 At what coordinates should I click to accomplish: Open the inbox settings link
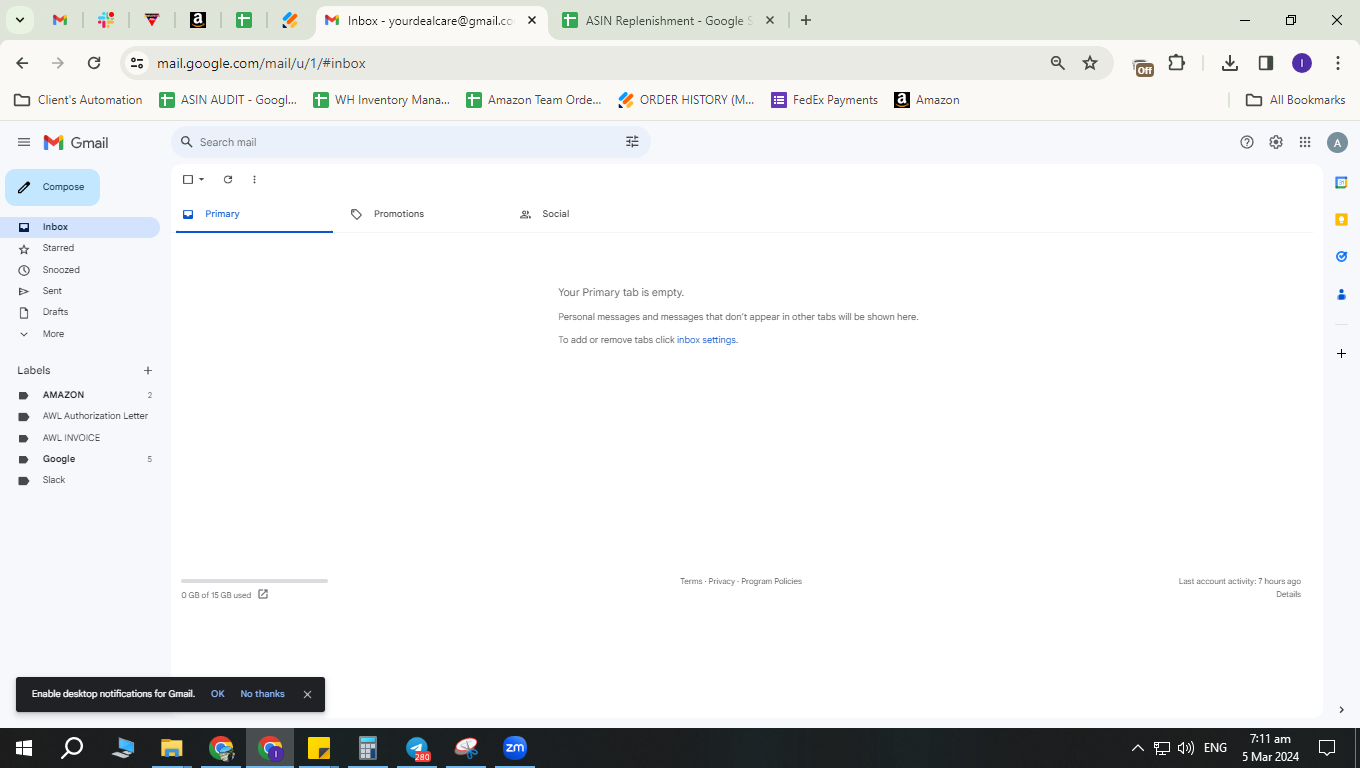(x=706, y=340)
